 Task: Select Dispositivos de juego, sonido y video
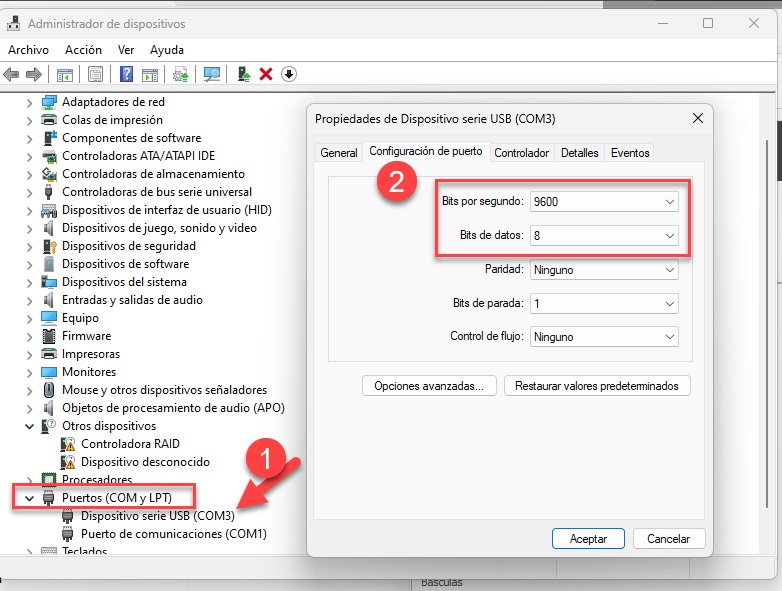[159, 228]
